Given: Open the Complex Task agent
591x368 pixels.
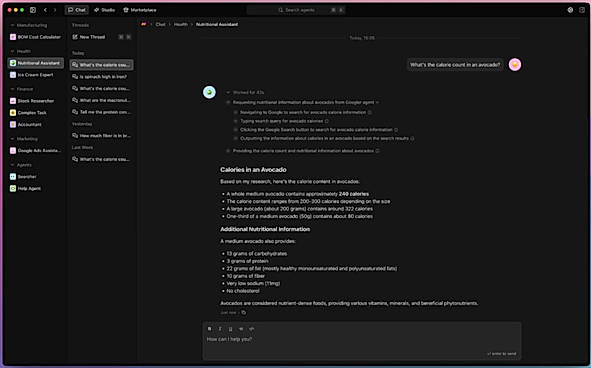Looking at the screenshot, I should point(36,112).
